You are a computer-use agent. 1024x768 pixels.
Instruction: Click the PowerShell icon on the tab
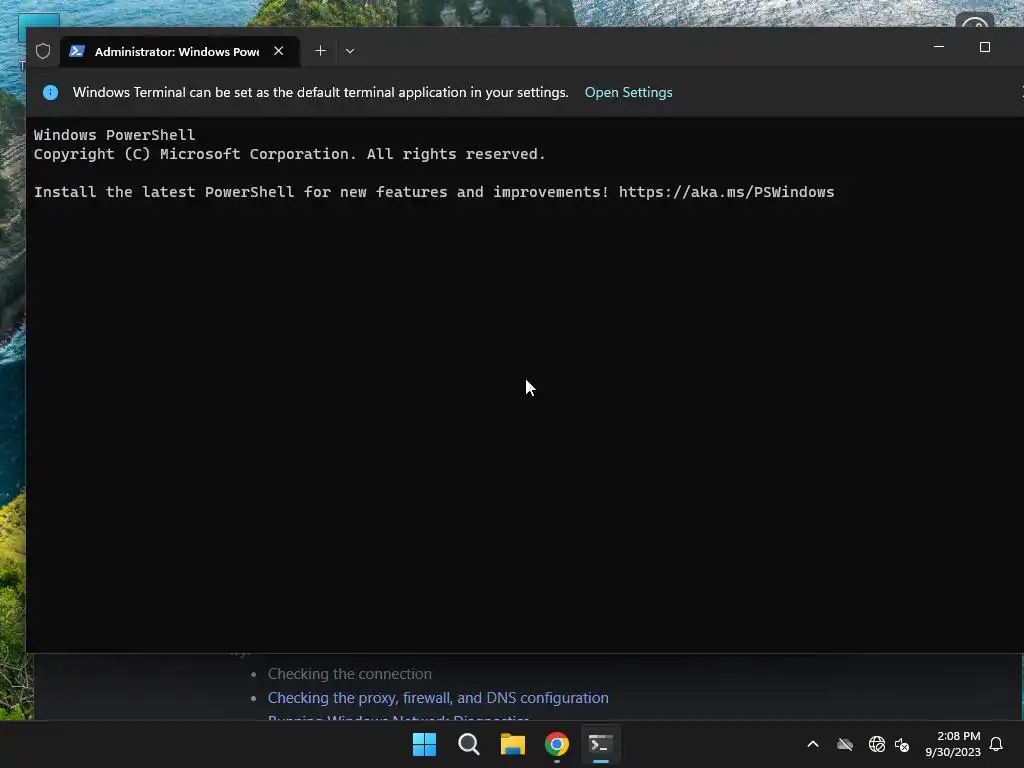pos(76,51)
